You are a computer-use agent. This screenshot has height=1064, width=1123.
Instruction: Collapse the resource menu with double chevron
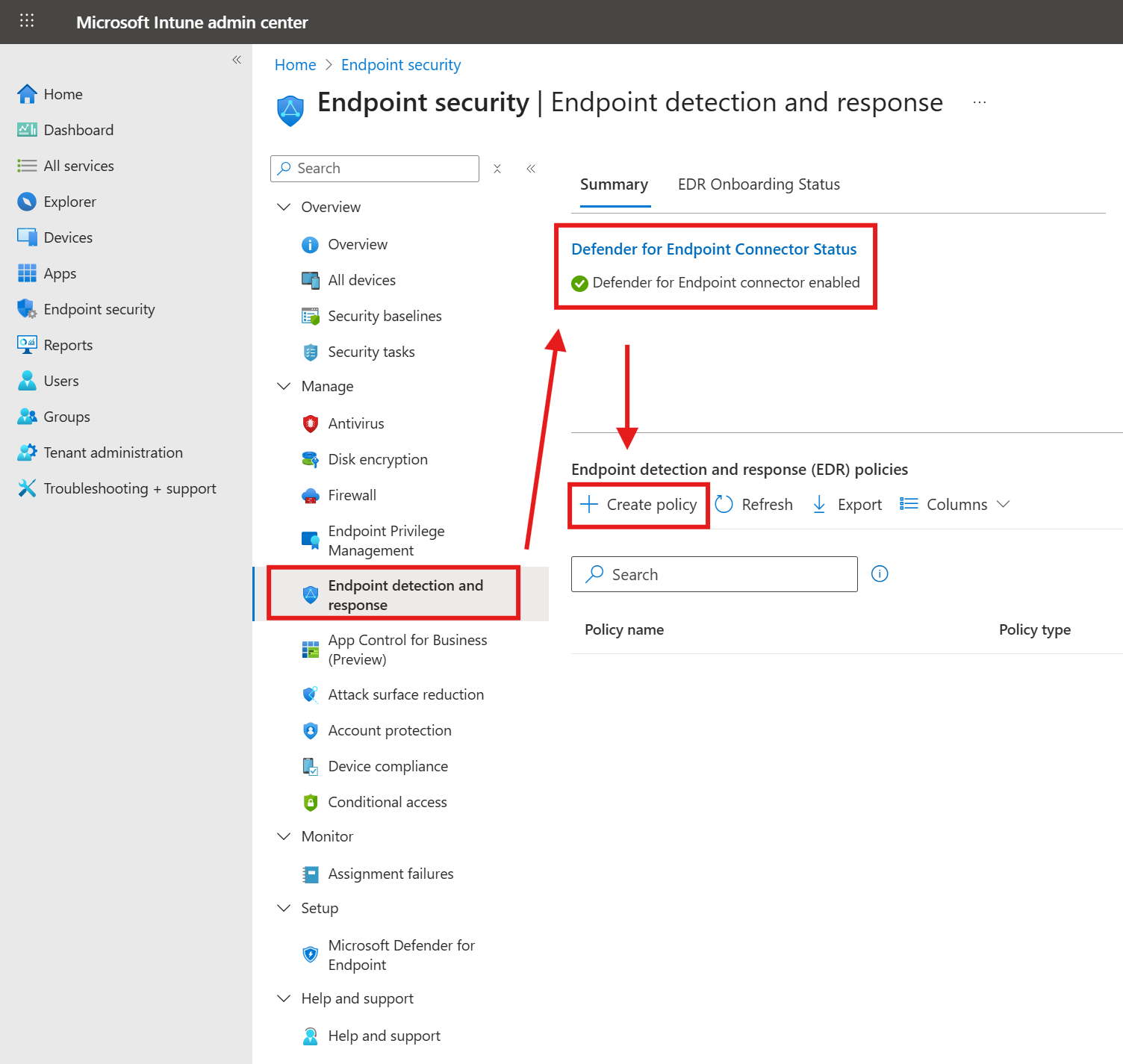[531, 169]
